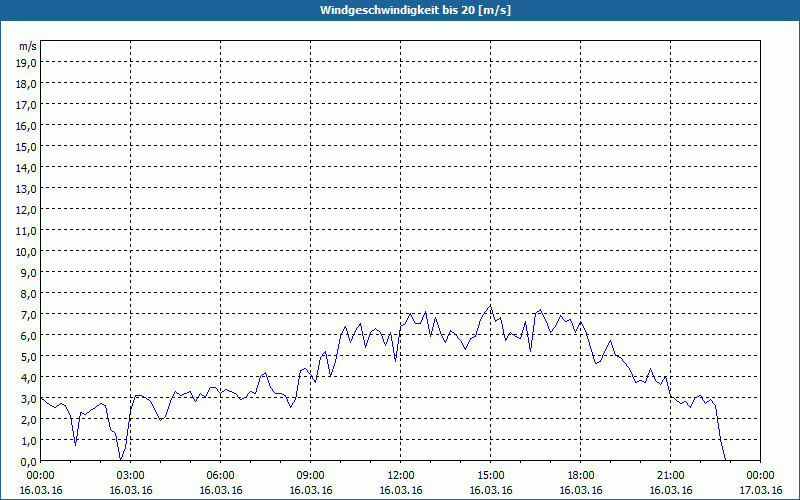Image resolution: width=800 pixels, height=500 pixels.
Task: Select the 14,0 y-axis label
Action: click(x=28, y=168)
